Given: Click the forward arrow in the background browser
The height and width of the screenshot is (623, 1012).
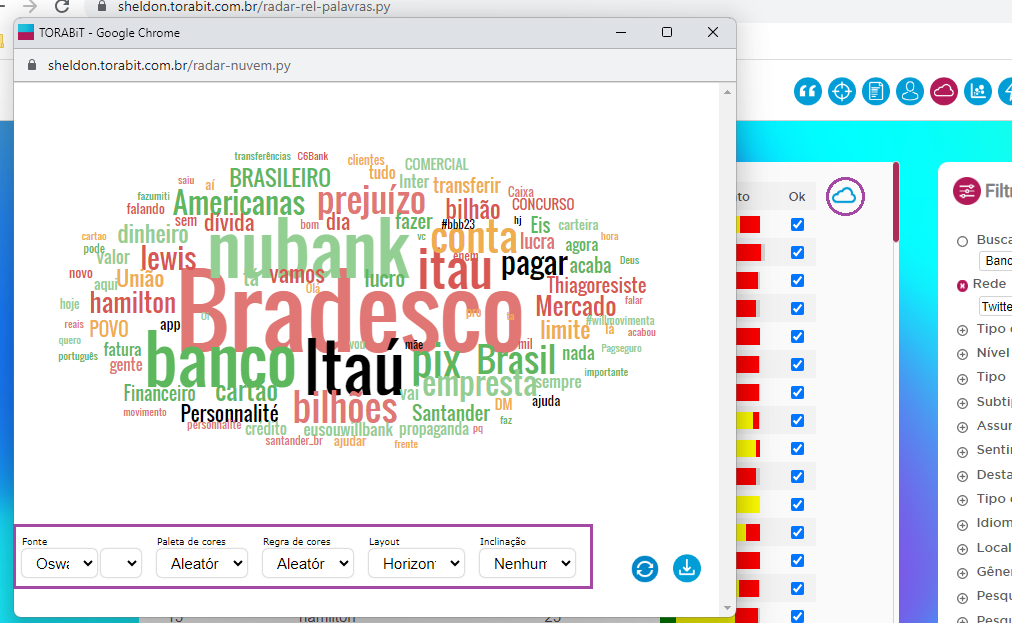Looking at the screenshot, I should point(30,6).
